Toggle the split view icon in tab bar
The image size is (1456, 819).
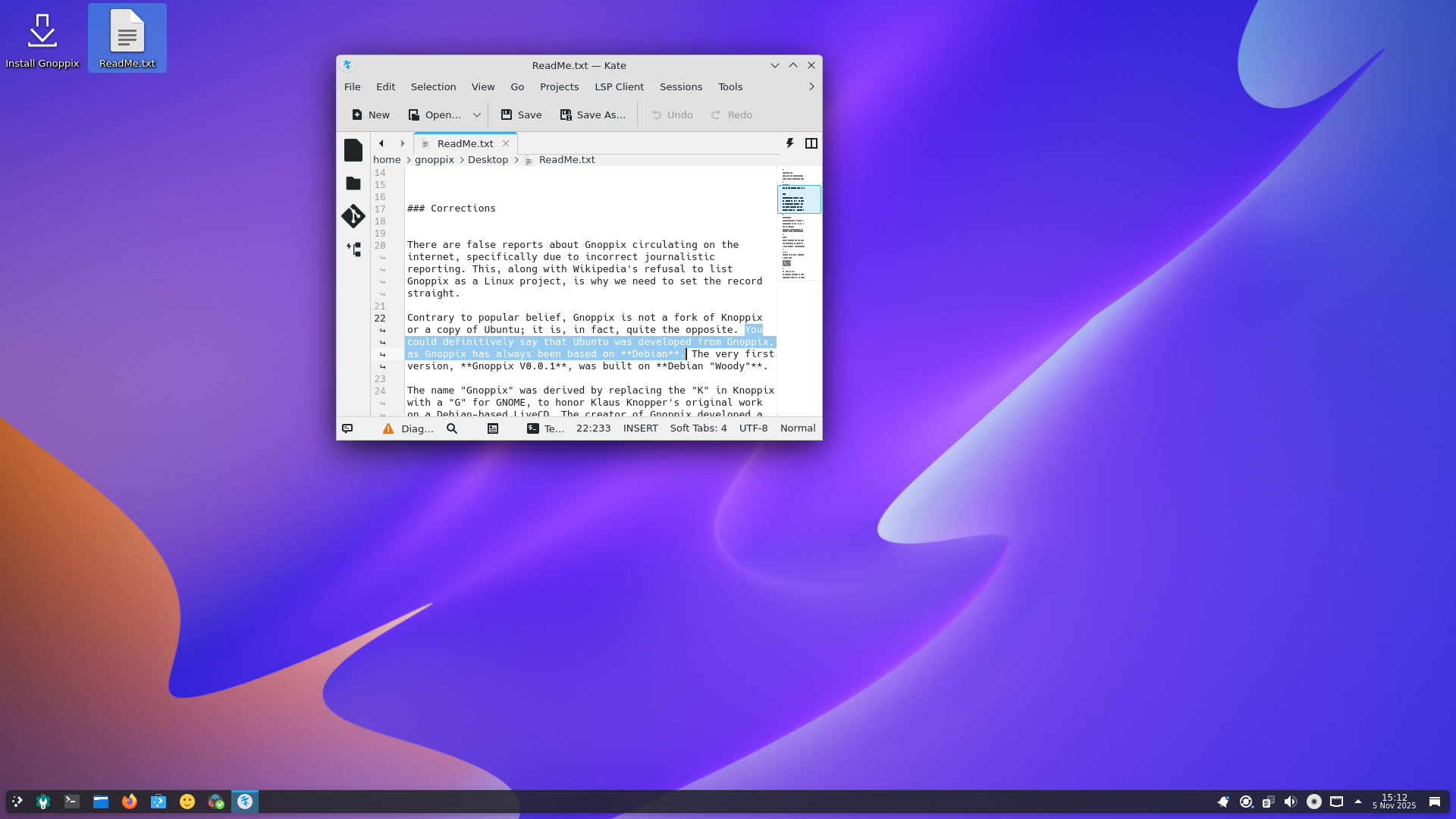click(x=811, y=143)
